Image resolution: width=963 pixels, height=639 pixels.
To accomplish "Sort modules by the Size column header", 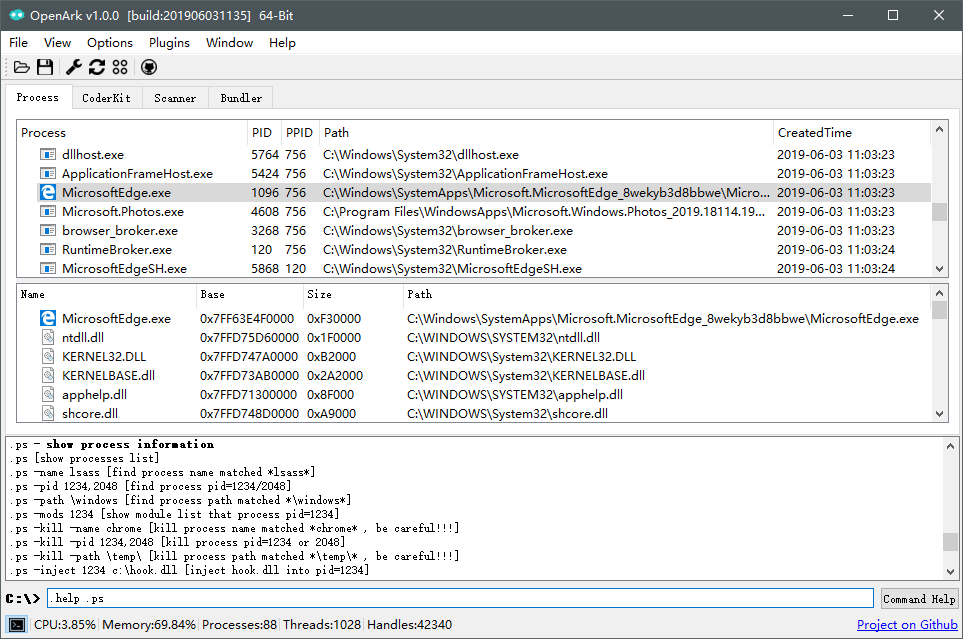I will (x=353, y=294).
